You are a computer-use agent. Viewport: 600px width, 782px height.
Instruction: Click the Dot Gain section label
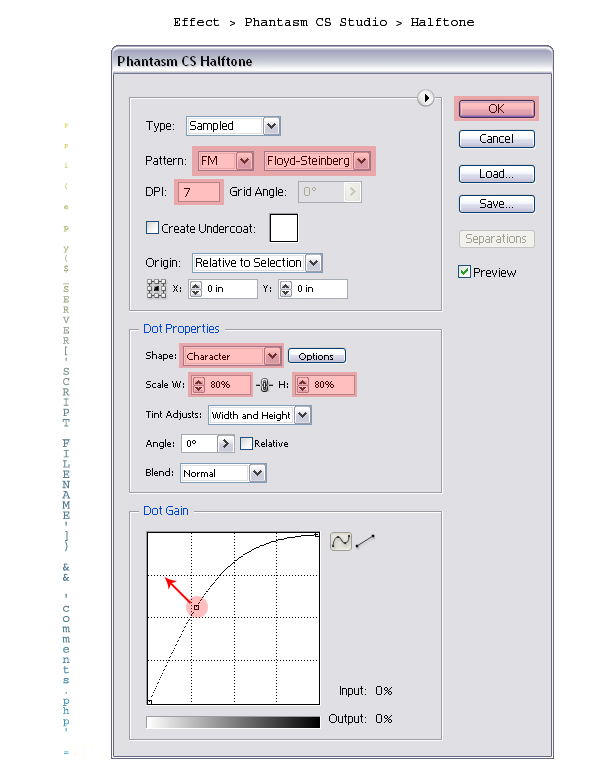(166, 511)
